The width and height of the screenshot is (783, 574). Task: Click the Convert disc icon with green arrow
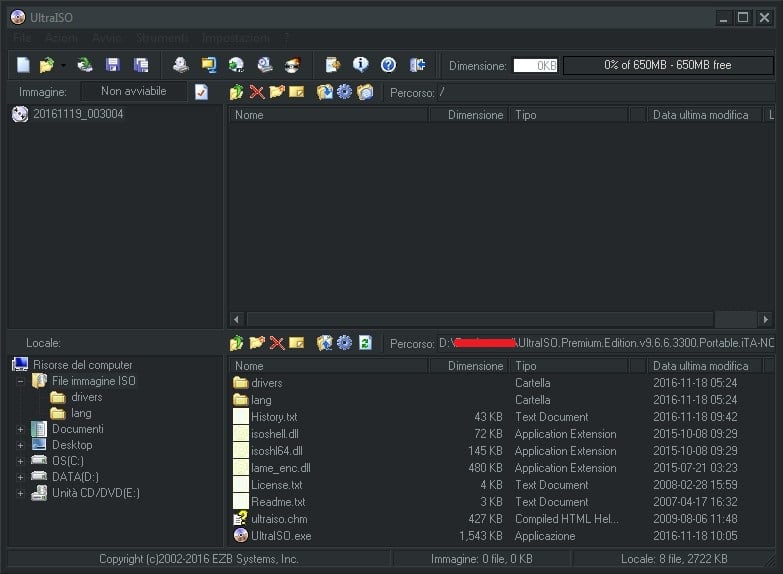point(236,65)
